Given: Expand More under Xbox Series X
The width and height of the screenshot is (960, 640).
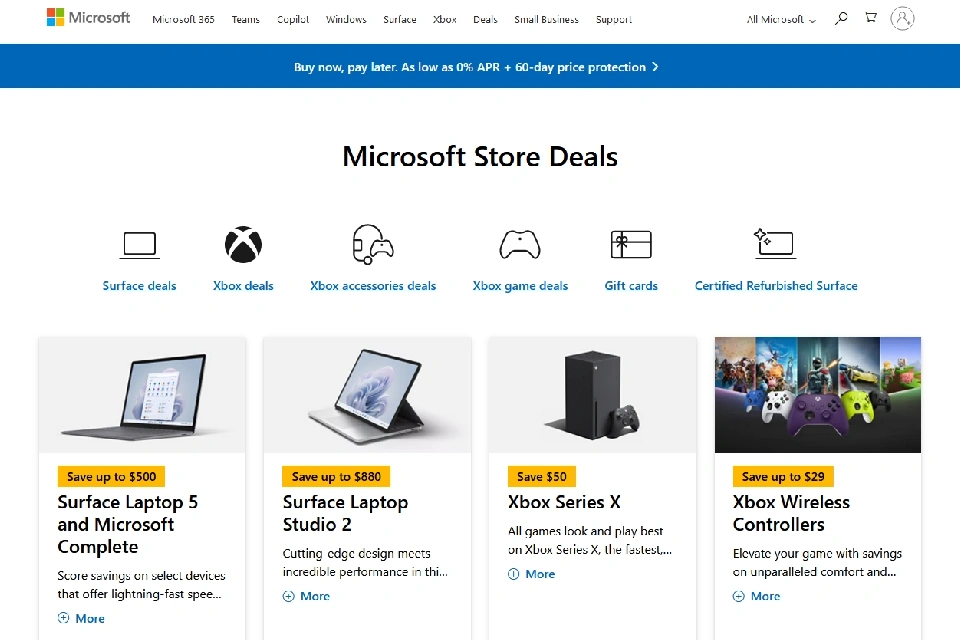Looking at the screenshot, I should point(531,574).
